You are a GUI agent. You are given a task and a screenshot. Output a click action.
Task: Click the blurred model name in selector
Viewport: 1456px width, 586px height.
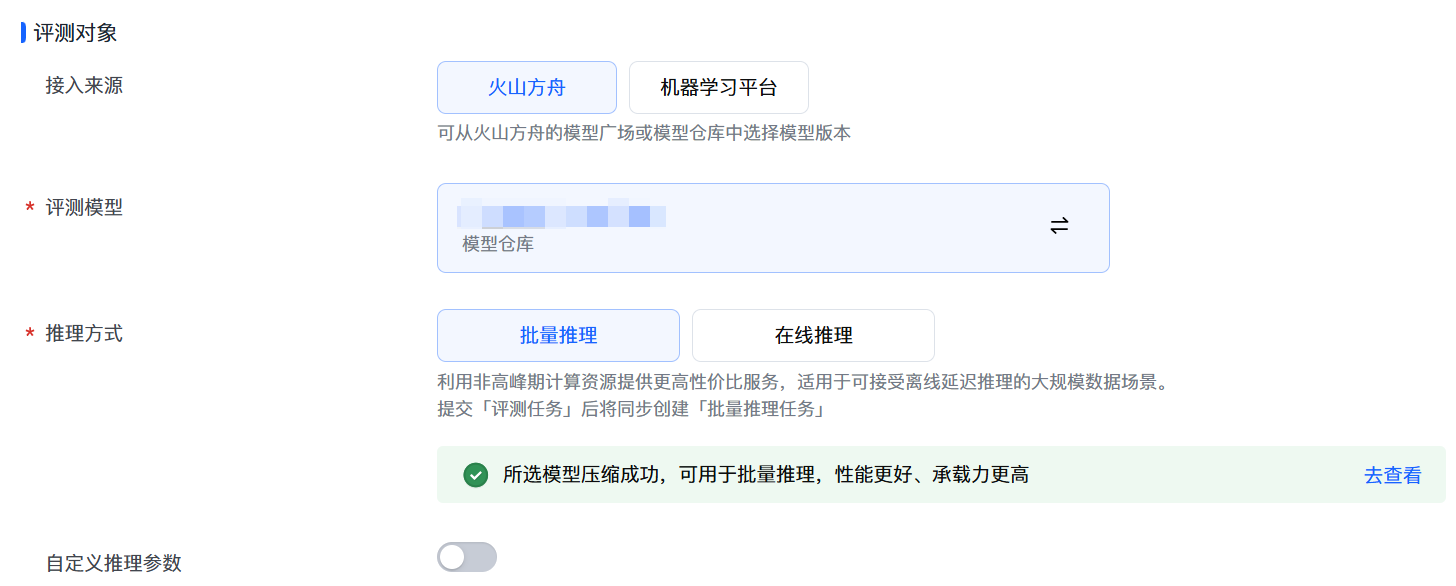tap(562, 214)
